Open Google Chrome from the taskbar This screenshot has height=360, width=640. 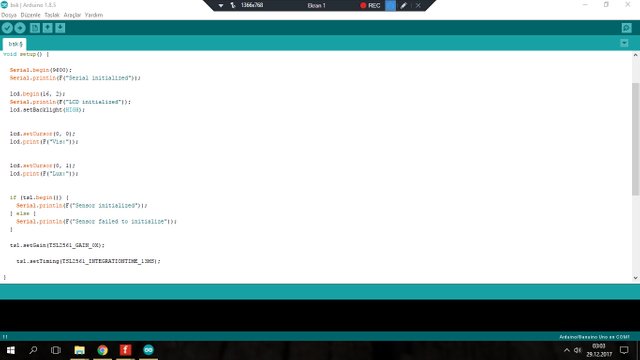(x=102, y=350)
